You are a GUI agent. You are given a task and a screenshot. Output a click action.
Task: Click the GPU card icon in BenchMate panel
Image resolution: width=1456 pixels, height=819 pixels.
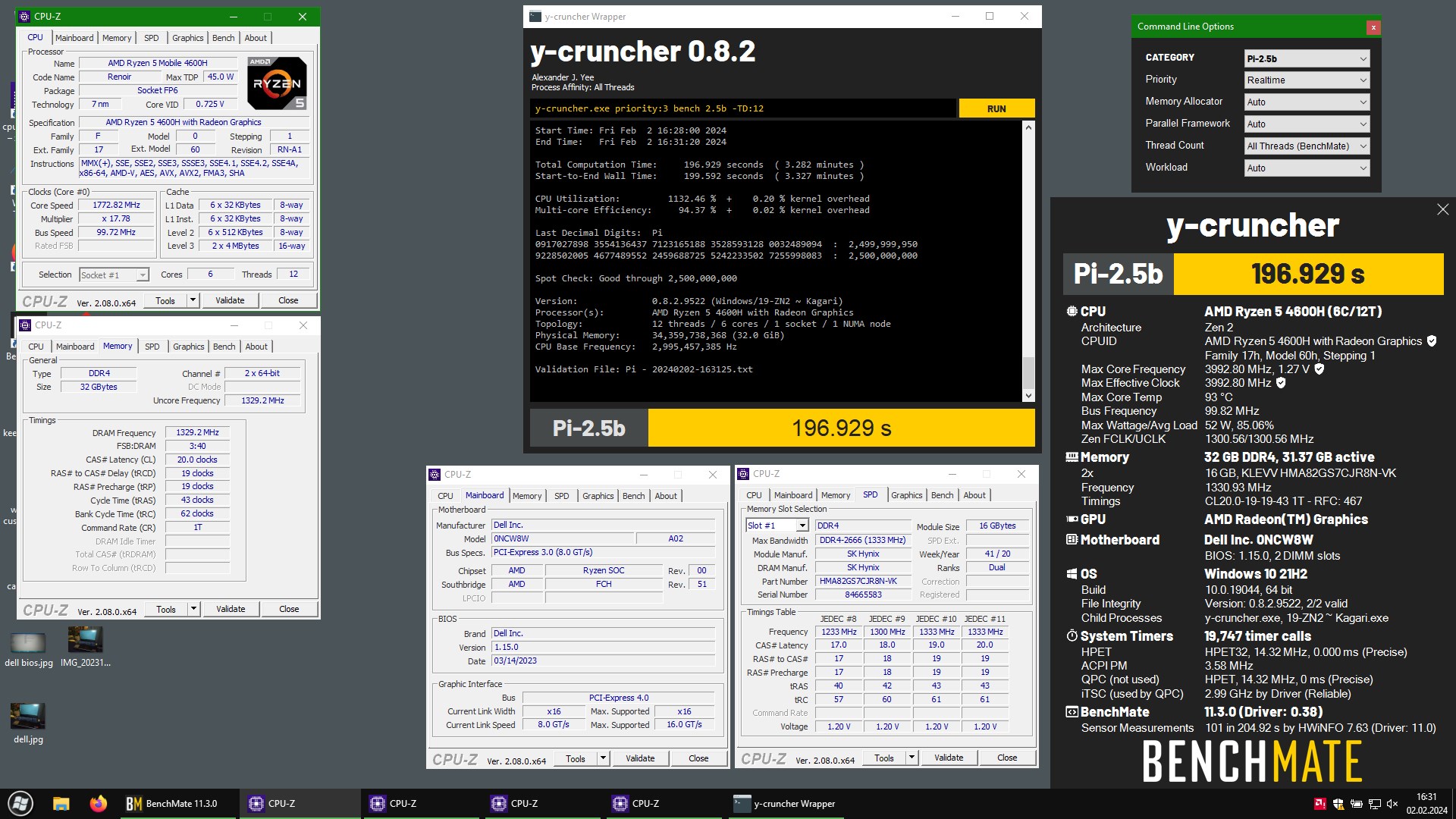pyautogui.click(x=1072, y=519)
